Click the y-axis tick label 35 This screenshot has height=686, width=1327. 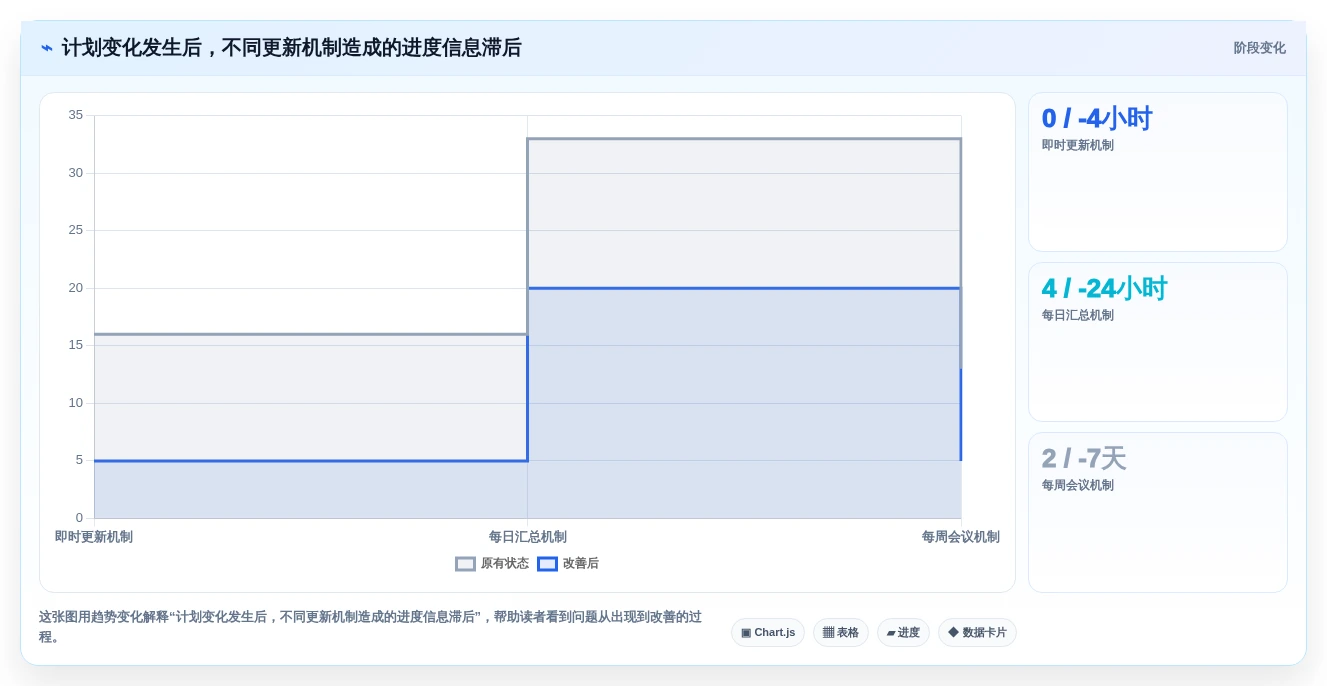[x=76, y=115]
